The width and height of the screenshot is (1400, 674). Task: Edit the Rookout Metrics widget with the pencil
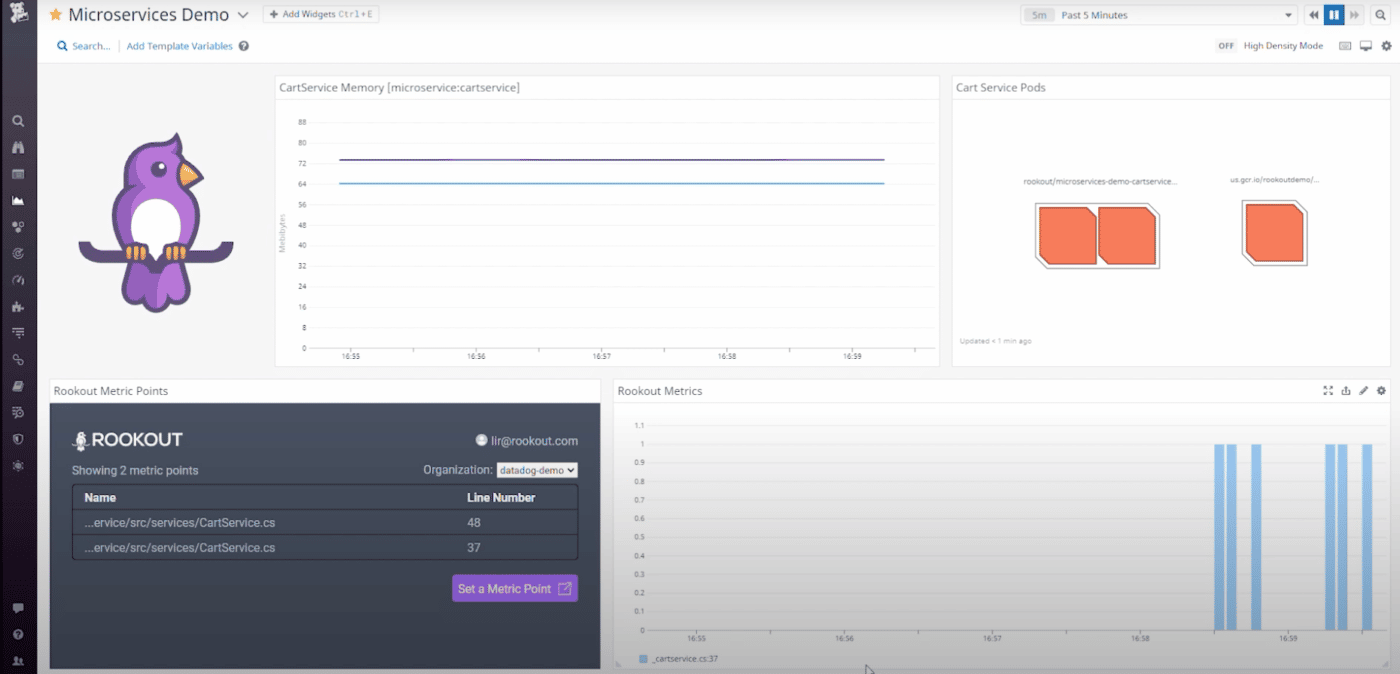(1363, 391)
